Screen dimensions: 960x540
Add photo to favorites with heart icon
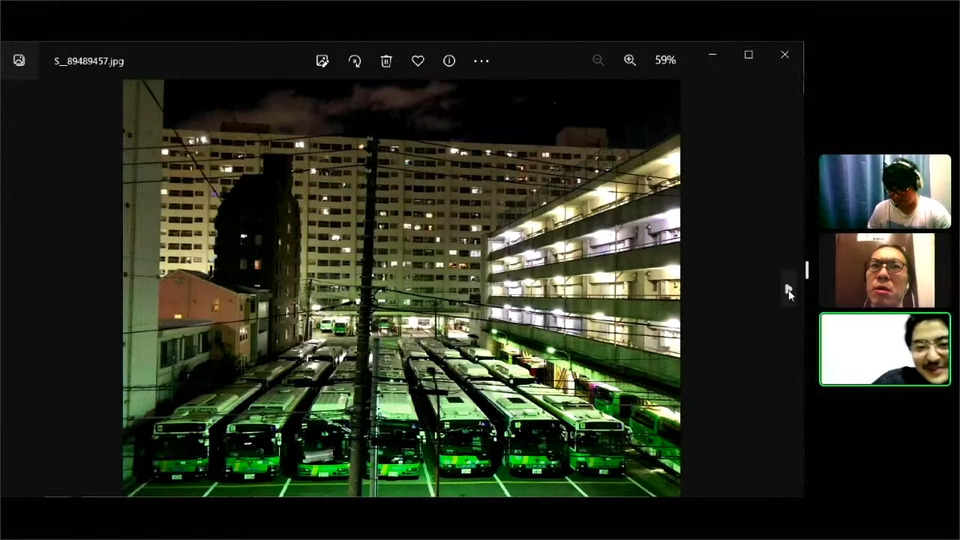pyautogui.click(x=418, y=61)
